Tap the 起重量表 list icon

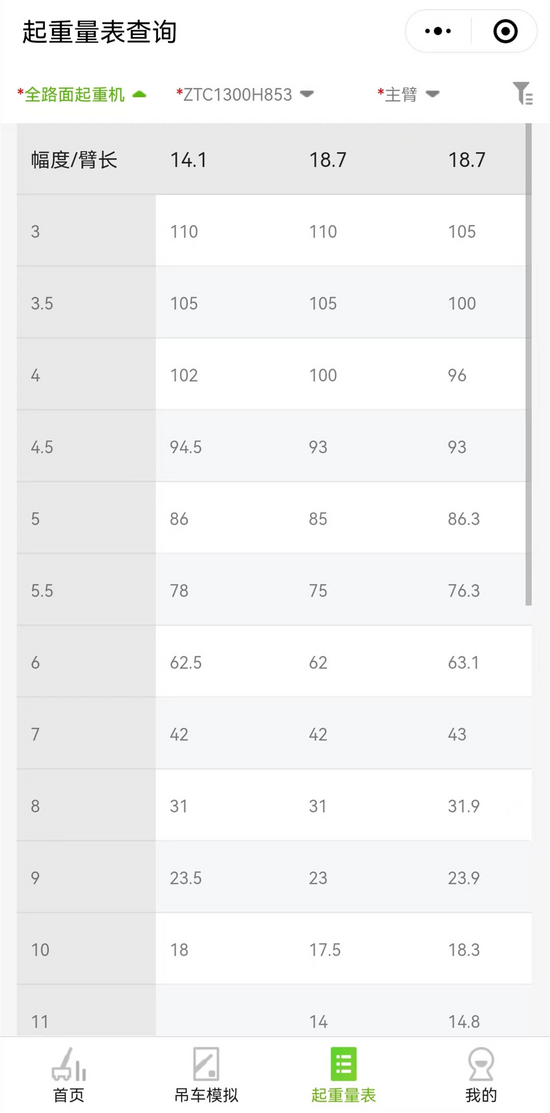(343, 1065)
